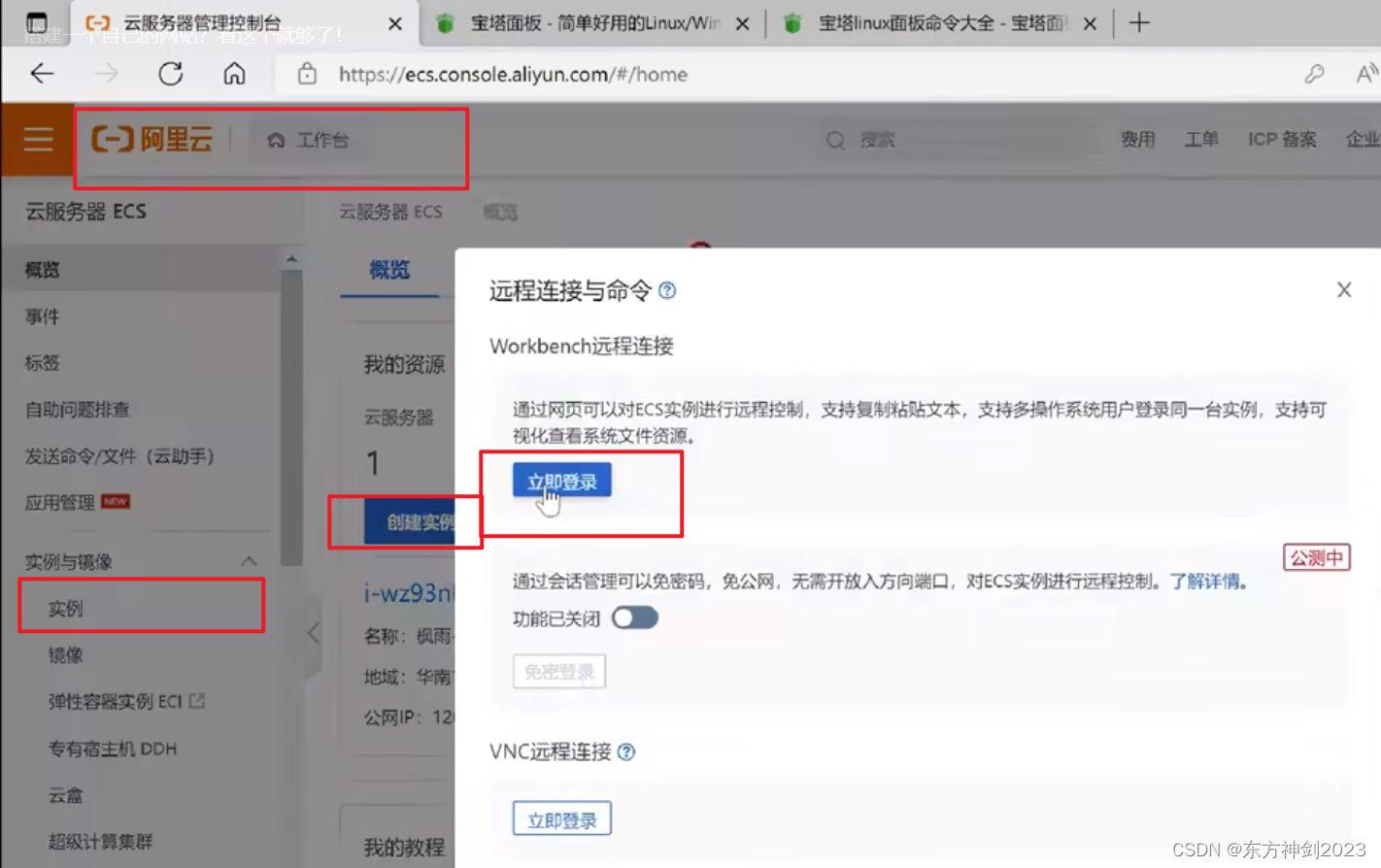This screenshot has width=1381, height=868.
Task: Click VNC 立即登录 button
Action: (562, 819)
